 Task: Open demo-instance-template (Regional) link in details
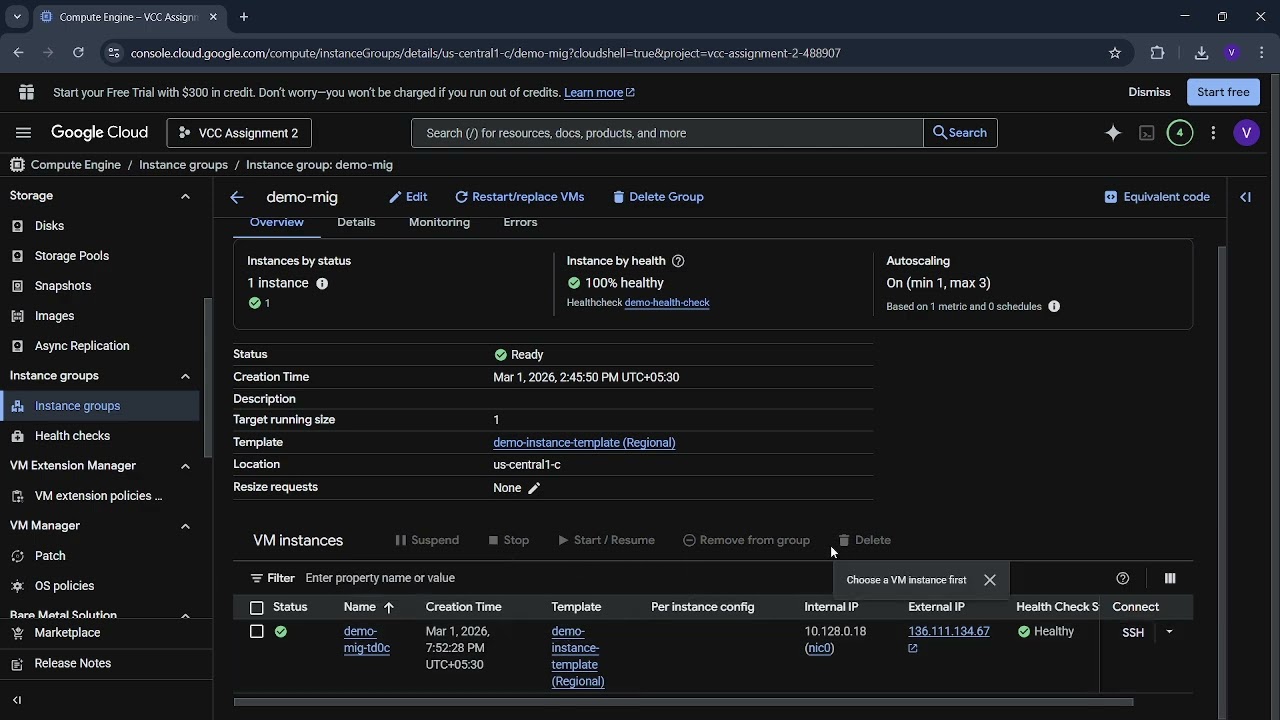584,442
